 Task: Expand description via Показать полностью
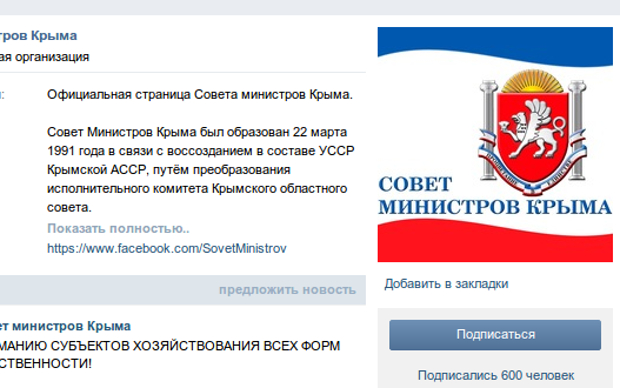click(118, 229)
